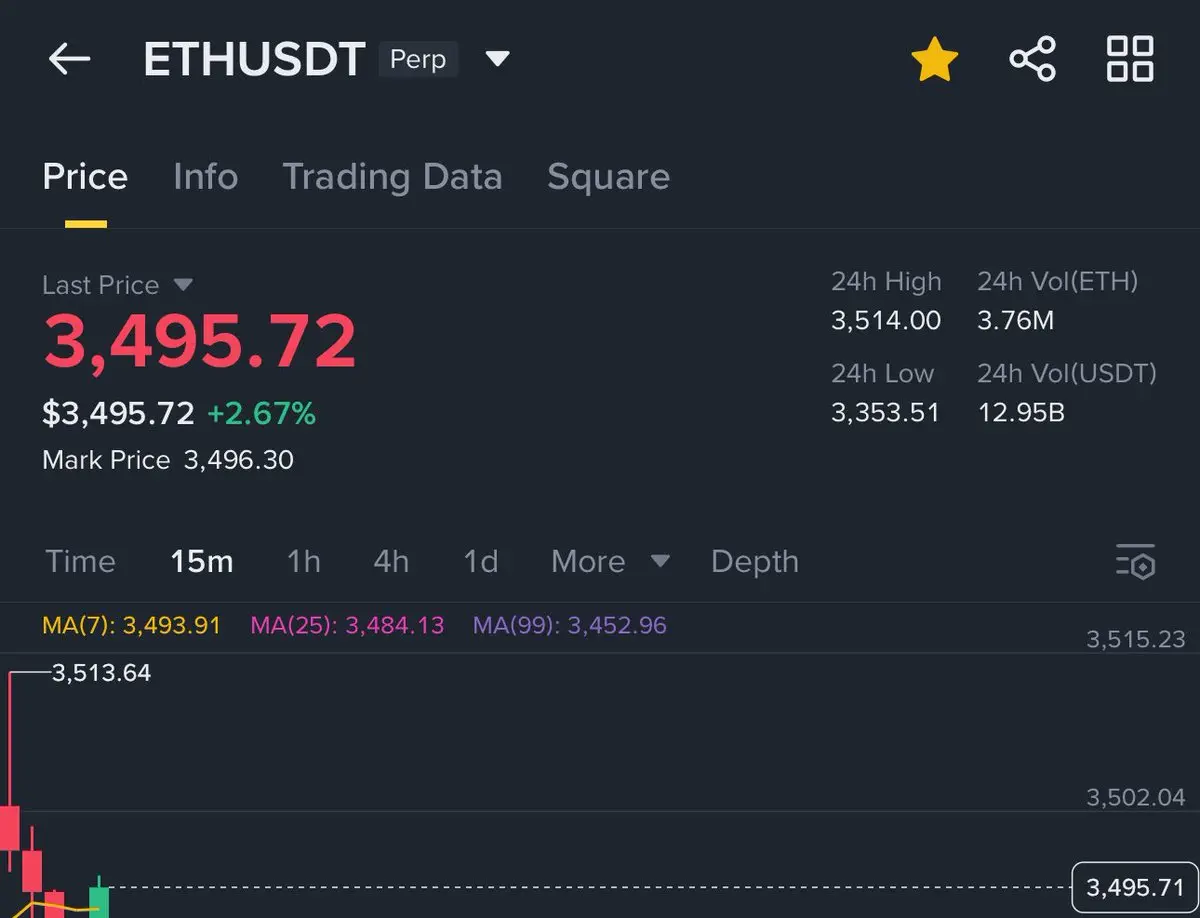Open the four-square grid menu icon
Image resolution: width=1200 pixels, height=918 pixels.
1130,59
